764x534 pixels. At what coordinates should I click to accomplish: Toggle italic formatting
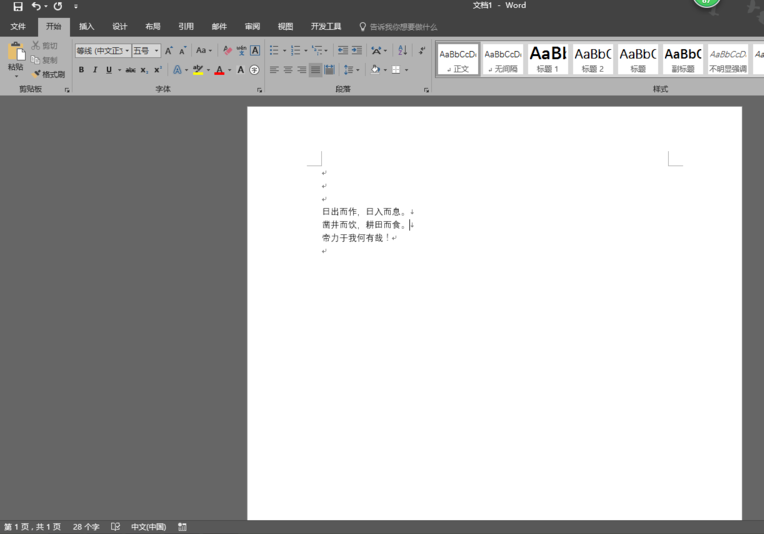coord(95,70)
